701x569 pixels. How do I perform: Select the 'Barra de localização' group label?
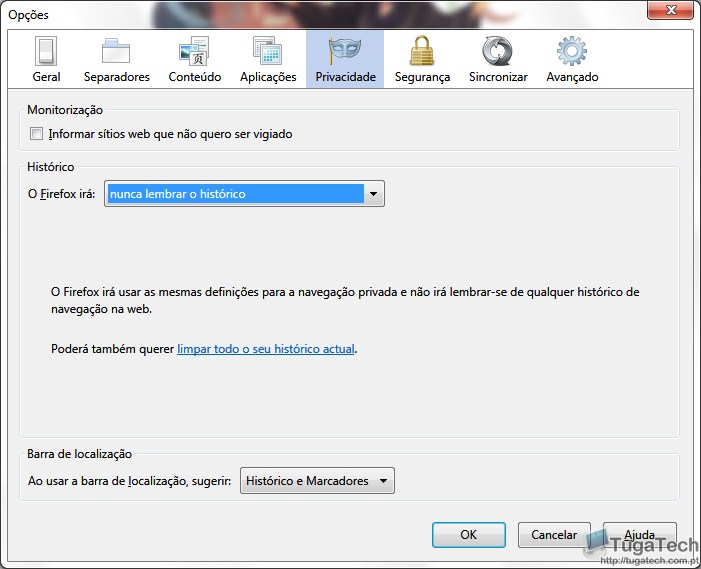pos(79,454)
